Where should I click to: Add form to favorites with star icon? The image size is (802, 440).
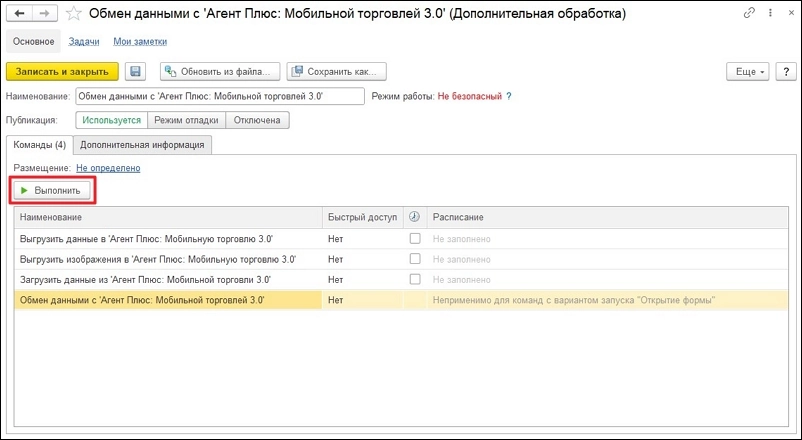pyautogui.click(x=74, y=13)
